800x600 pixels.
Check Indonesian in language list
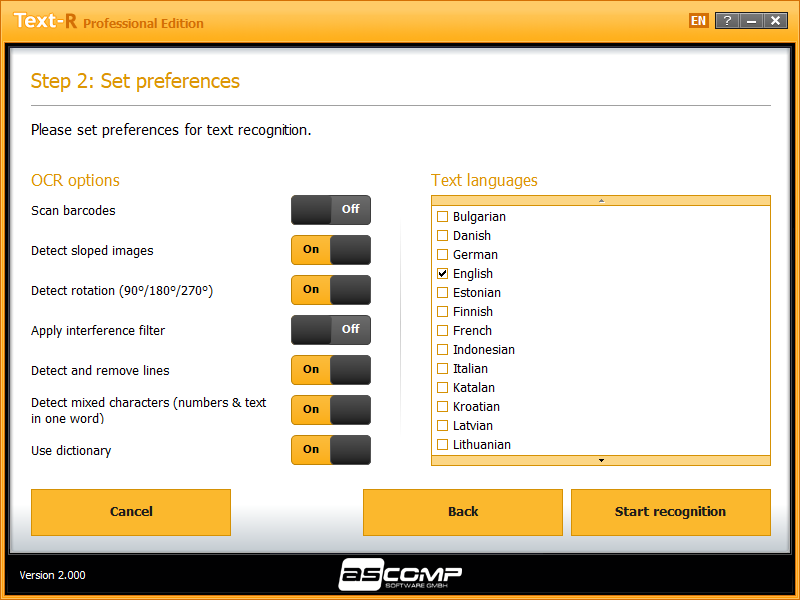point(442,349)
